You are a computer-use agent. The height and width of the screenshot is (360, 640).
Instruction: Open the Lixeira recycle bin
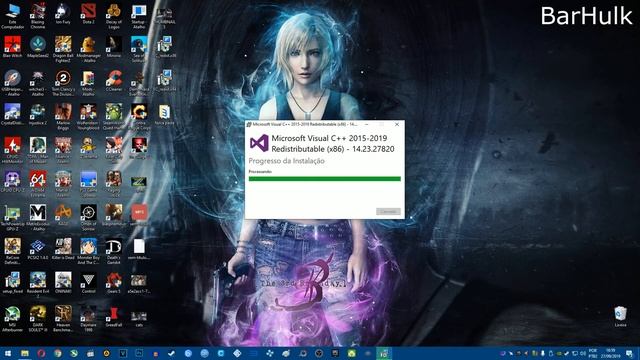click(620, 316)
